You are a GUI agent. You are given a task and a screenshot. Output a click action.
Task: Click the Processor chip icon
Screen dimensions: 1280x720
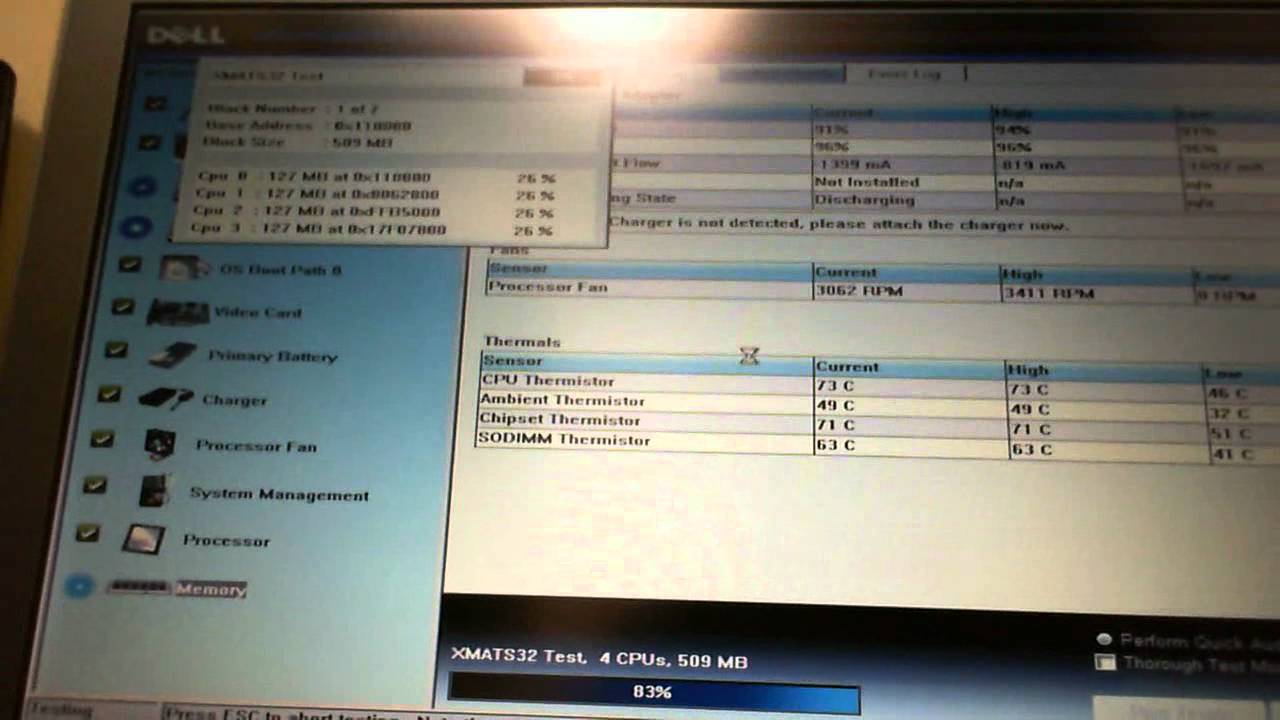coord(143,540)
